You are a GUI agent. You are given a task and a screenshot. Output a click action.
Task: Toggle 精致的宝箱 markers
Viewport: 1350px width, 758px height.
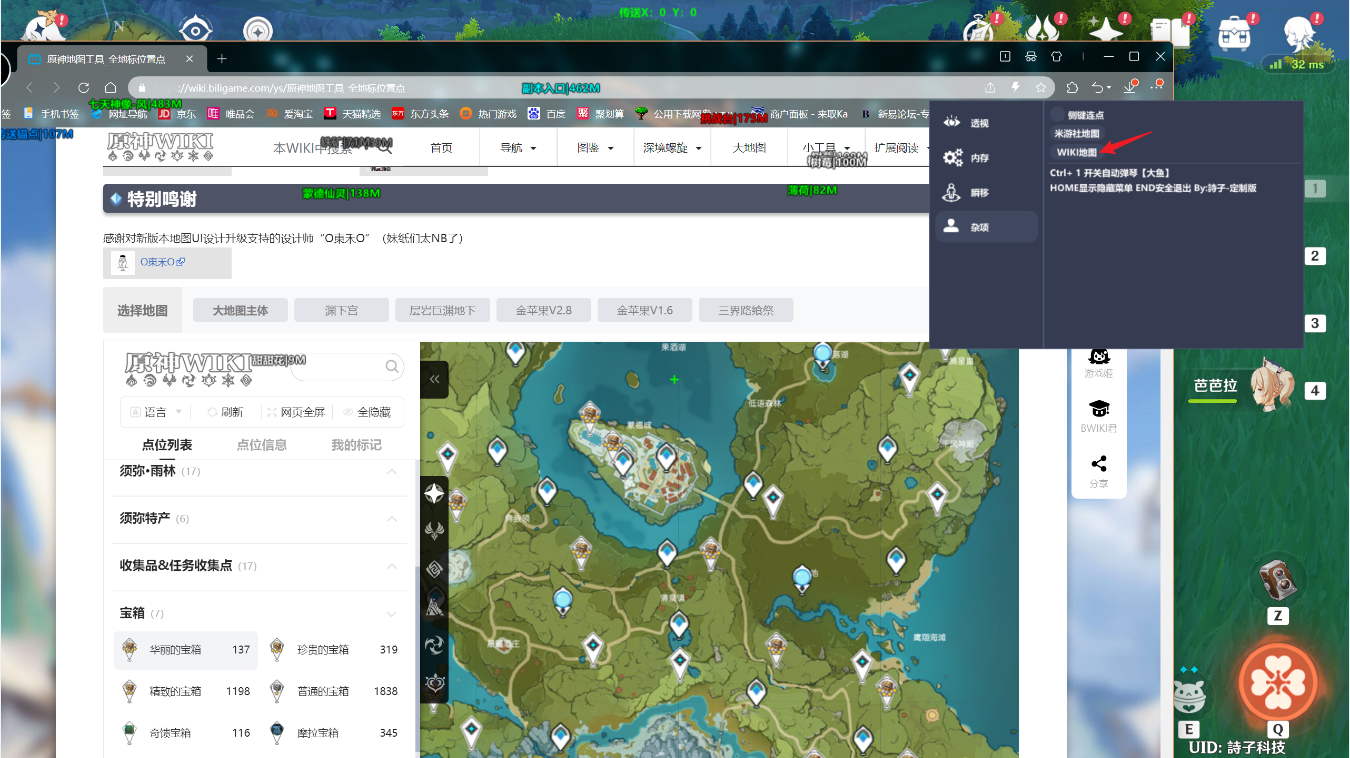point(186,691)
